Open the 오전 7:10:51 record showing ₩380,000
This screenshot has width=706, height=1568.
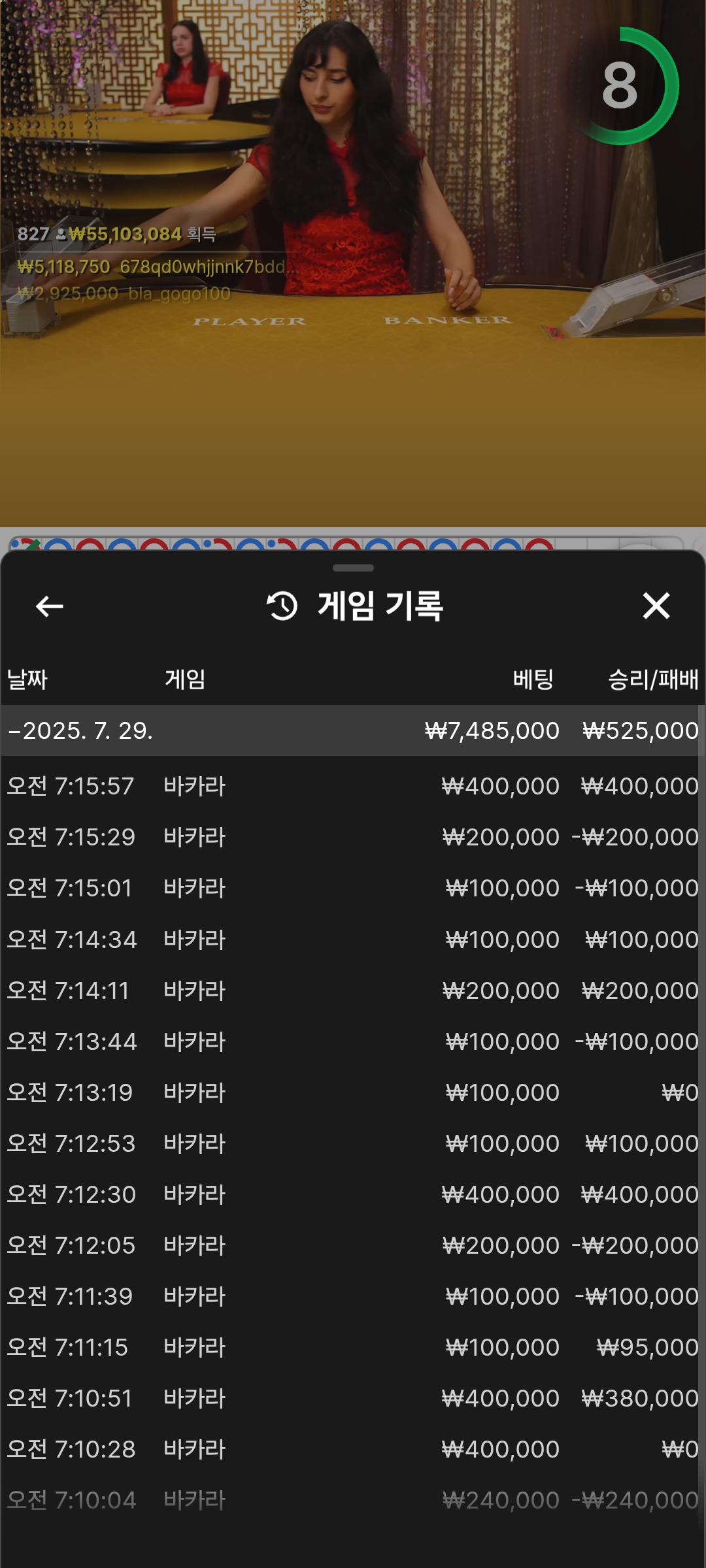pos(353,1398)
